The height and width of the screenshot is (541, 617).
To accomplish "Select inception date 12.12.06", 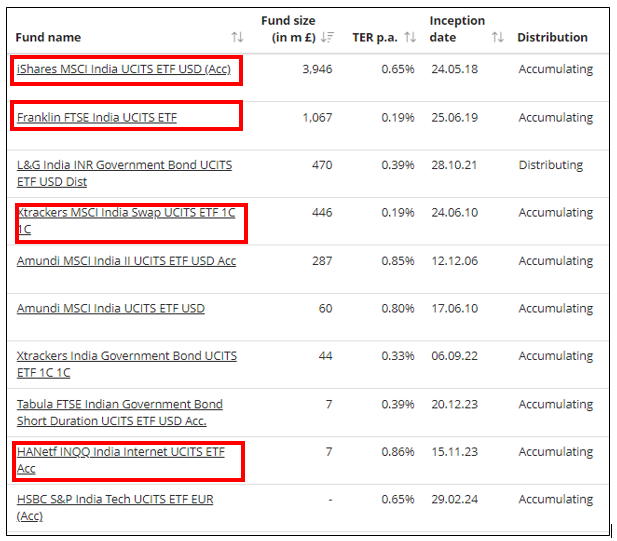I will click(x=454, y=261).
